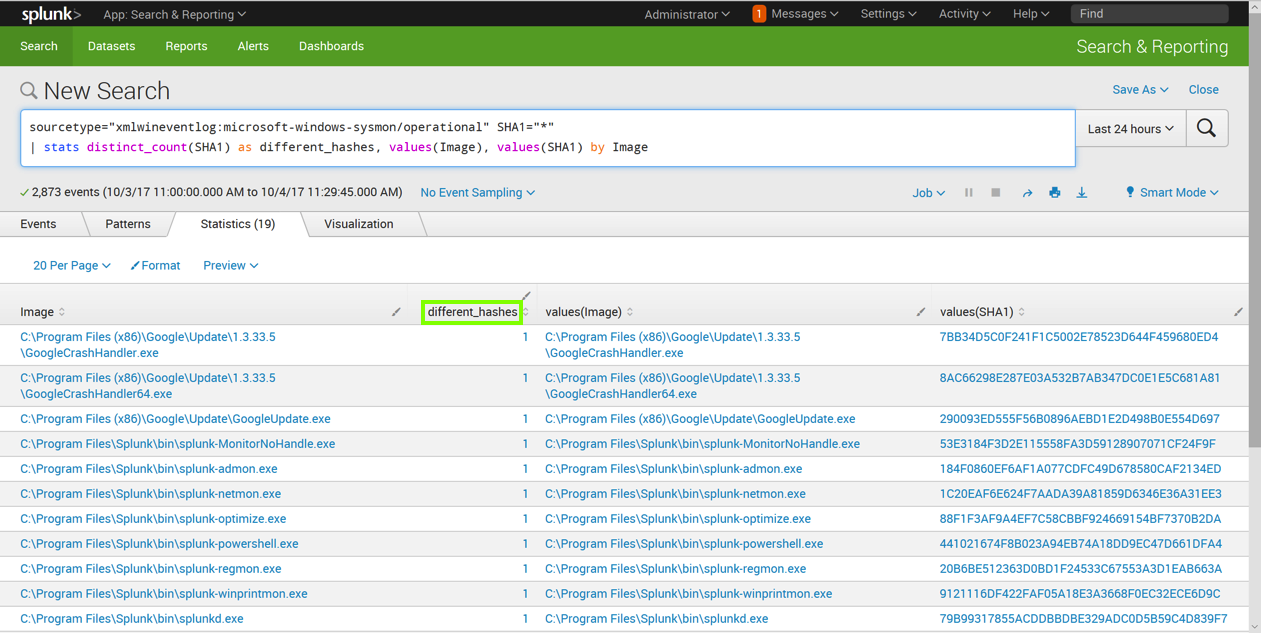The image size is (1261, 633).
Task: Click pencil icon on Image column
Action: 396,312
